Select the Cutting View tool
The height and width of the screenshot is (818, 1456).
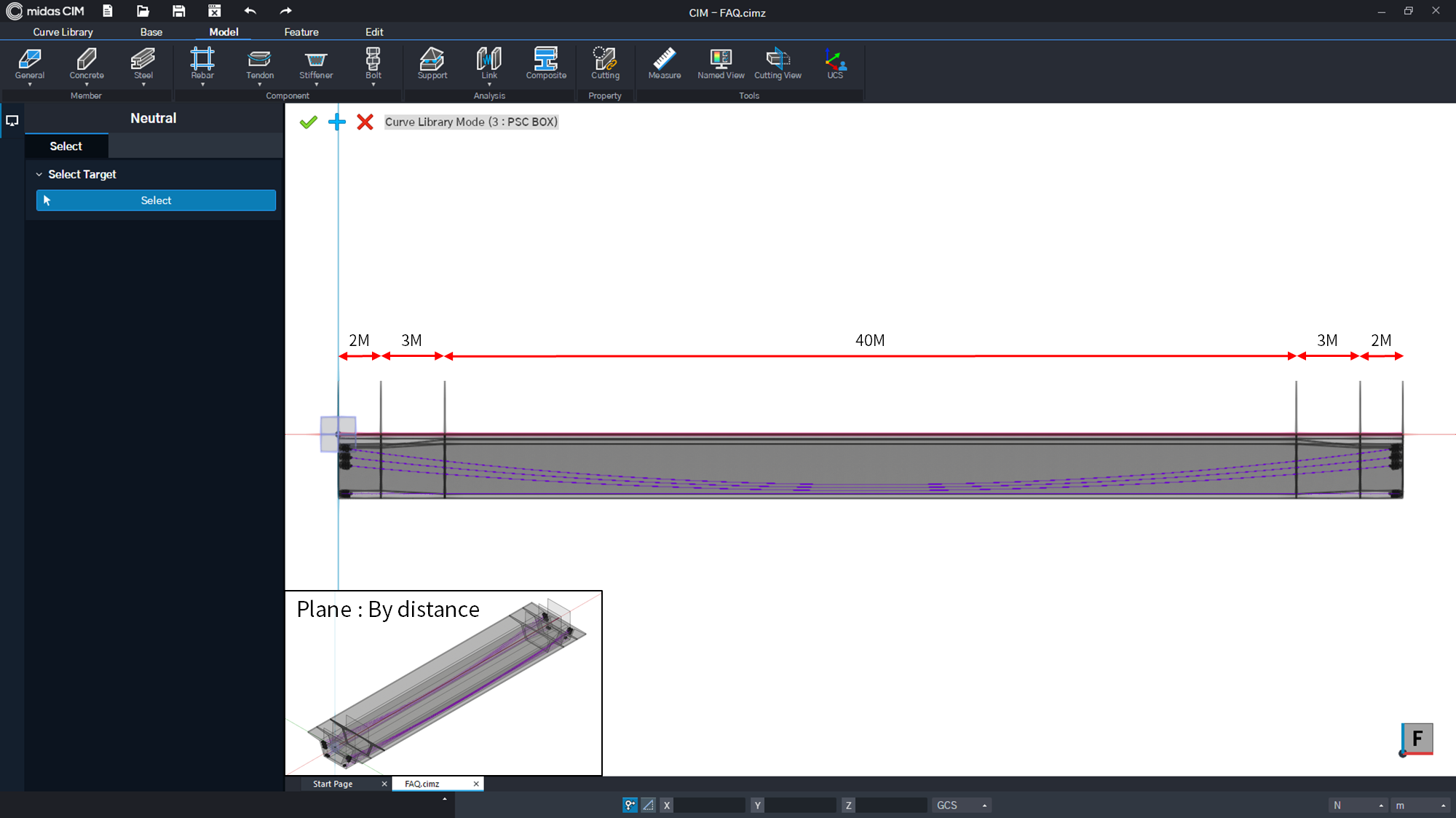(778, 64)
